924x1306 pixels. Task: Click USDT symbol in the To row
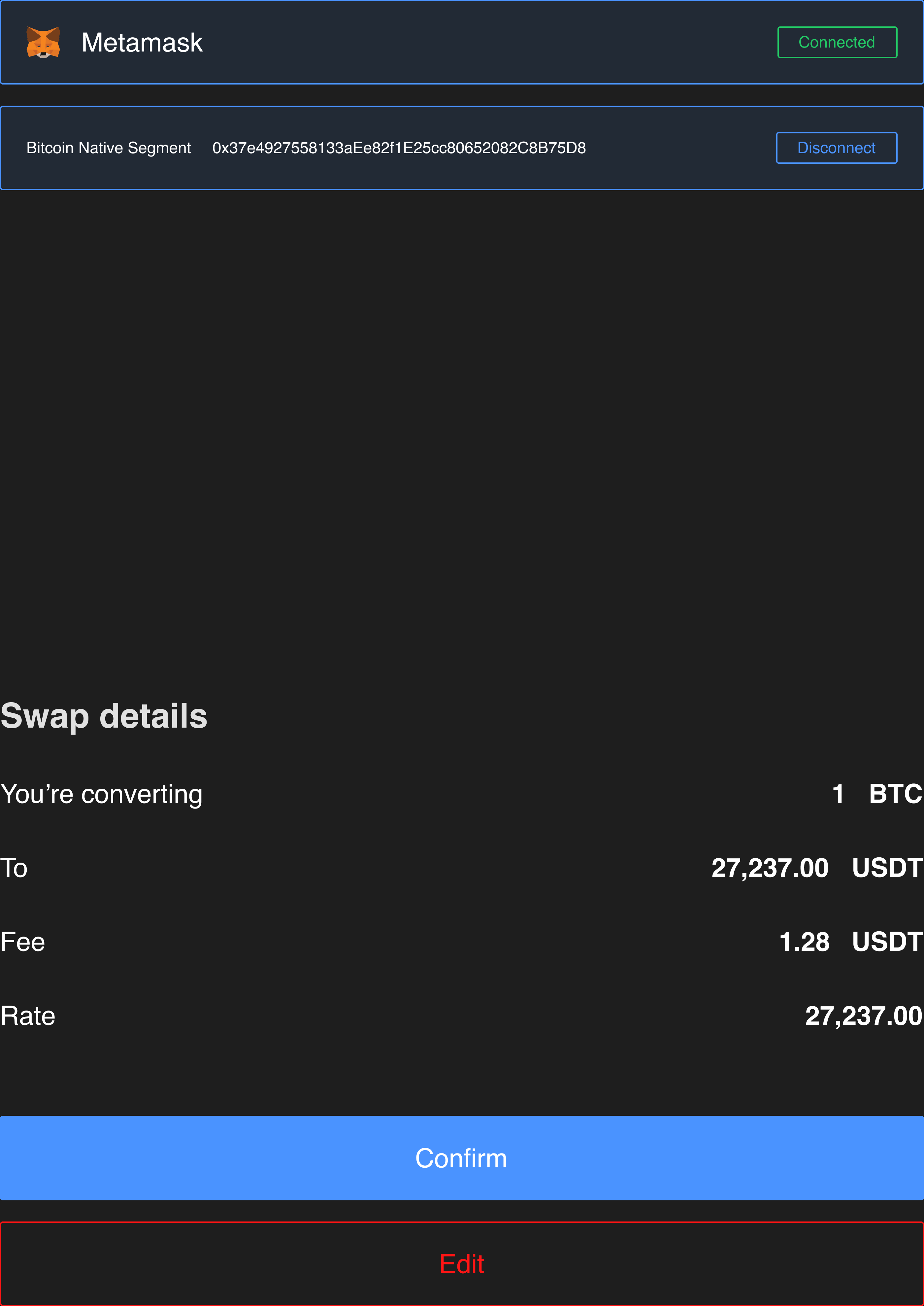[887, 868]
